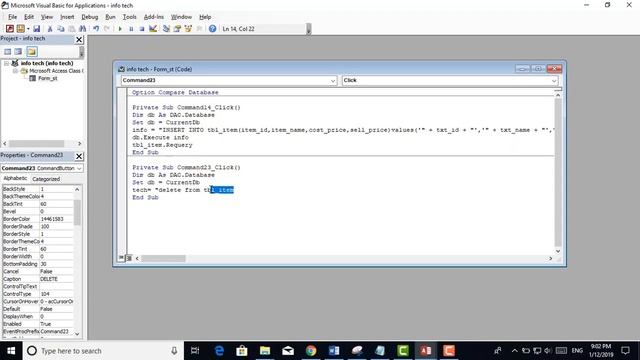
Task: Open the Tools menu
Action: [x=129, y=17]
